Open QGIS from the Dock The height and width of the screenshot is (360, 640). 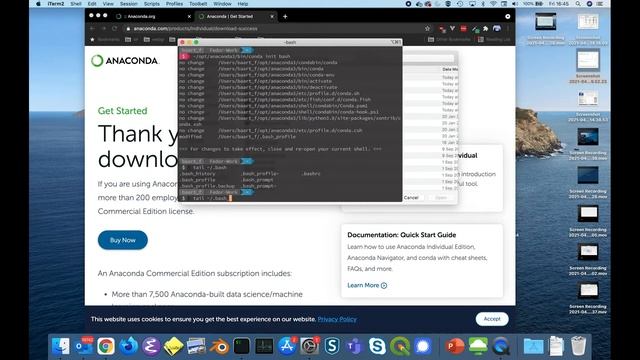(x=400, y=346)
